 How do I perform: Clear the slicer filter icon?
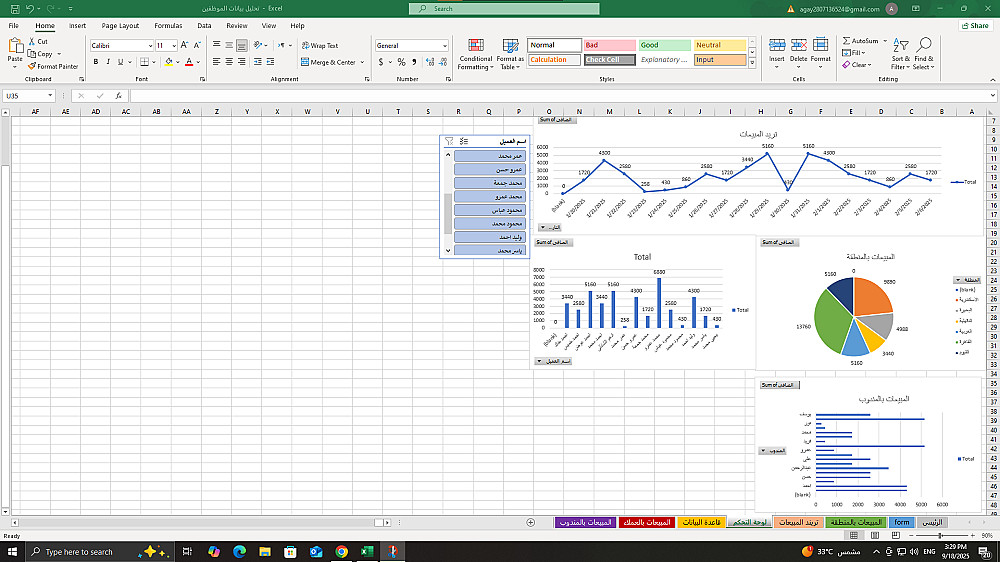tap(449, 142)
